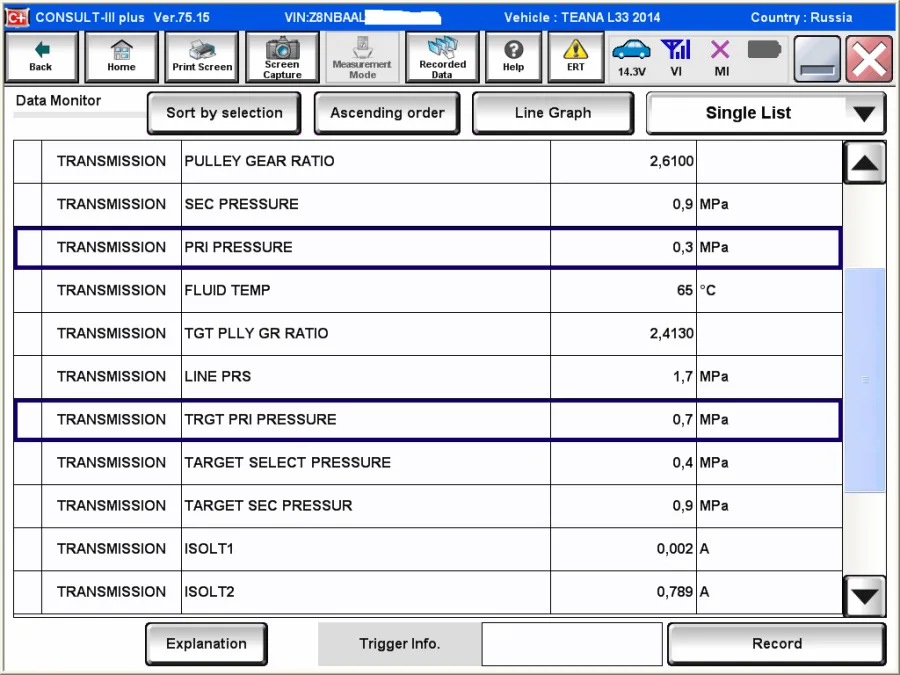Toggle selection box for TARGET SELECT PRESSURE row

(x=28, y=463)
